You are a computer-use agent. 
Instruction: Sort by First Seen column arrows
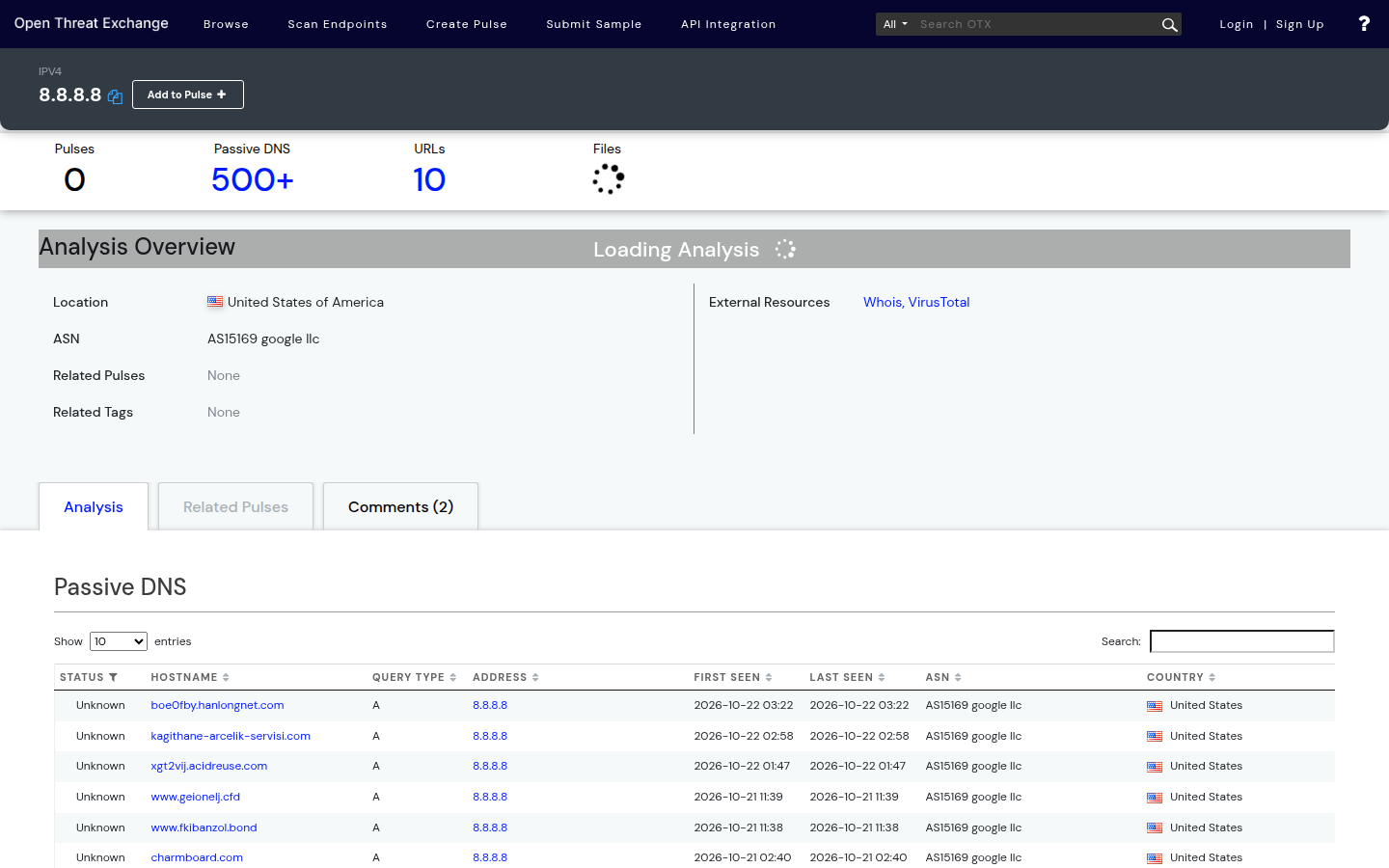click(x=769, y=677)
